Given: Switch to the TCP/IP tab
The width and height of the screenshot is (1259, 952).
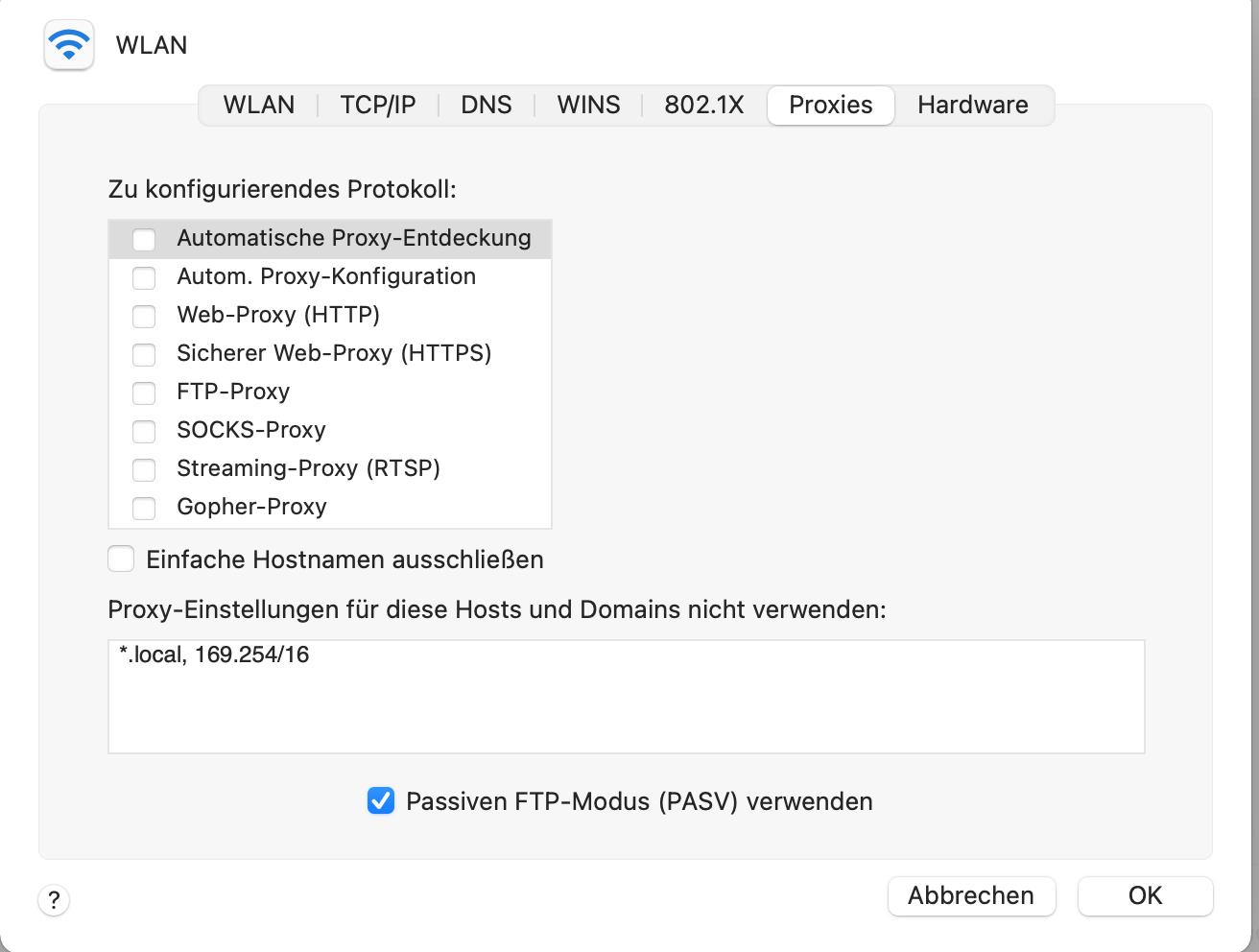Looking at the screenshot, I should [x=378, y=105].
